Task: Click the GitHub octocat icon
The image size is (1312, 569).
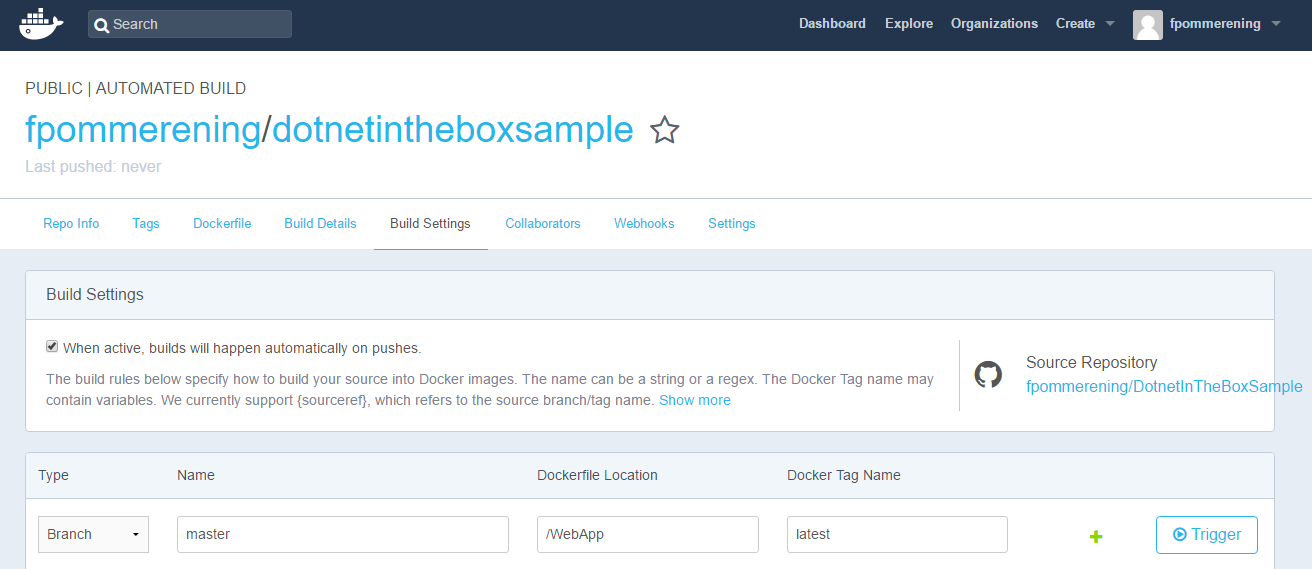Action: point(988,375)
